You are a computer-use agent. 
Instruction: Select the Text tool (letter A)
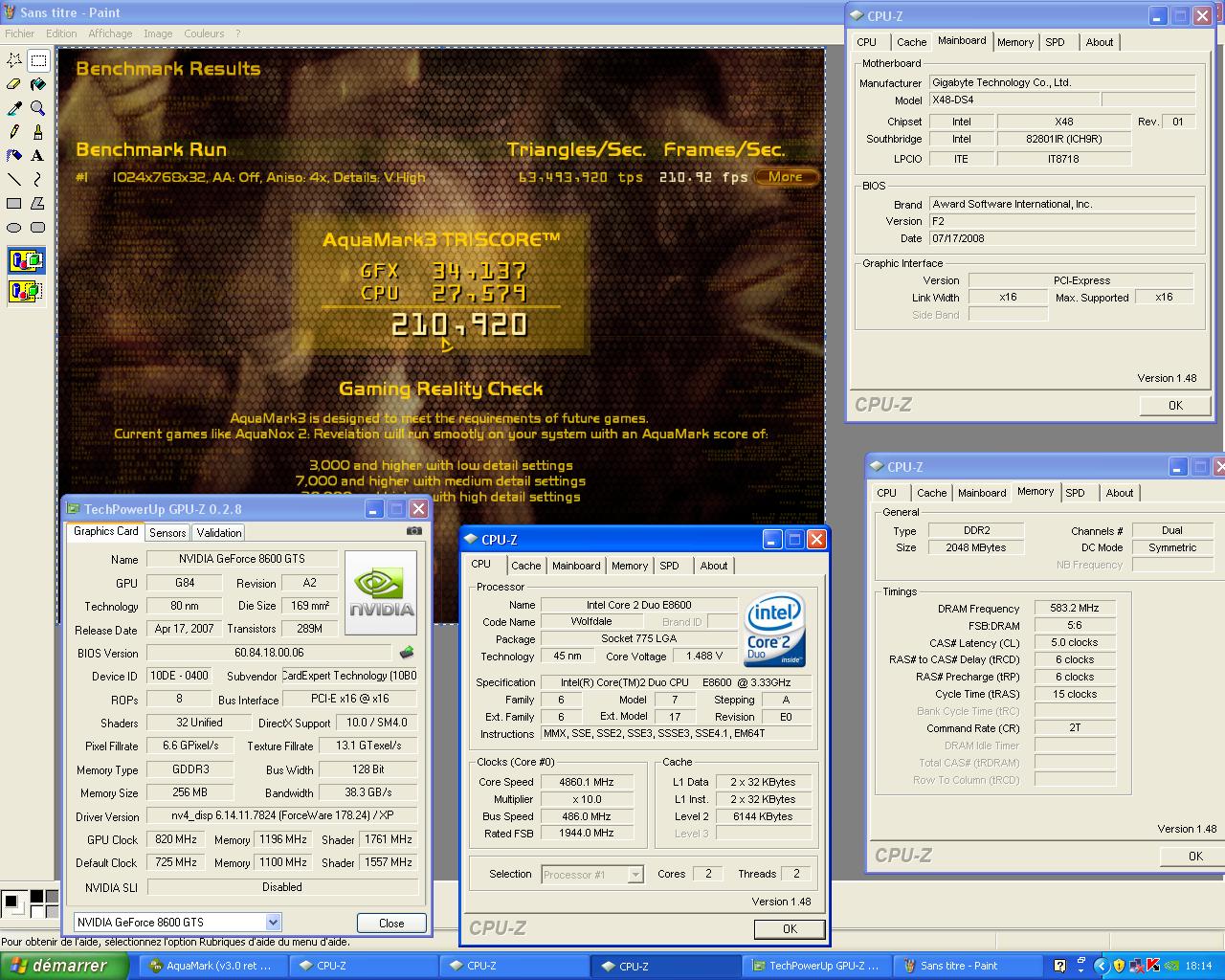38,155
